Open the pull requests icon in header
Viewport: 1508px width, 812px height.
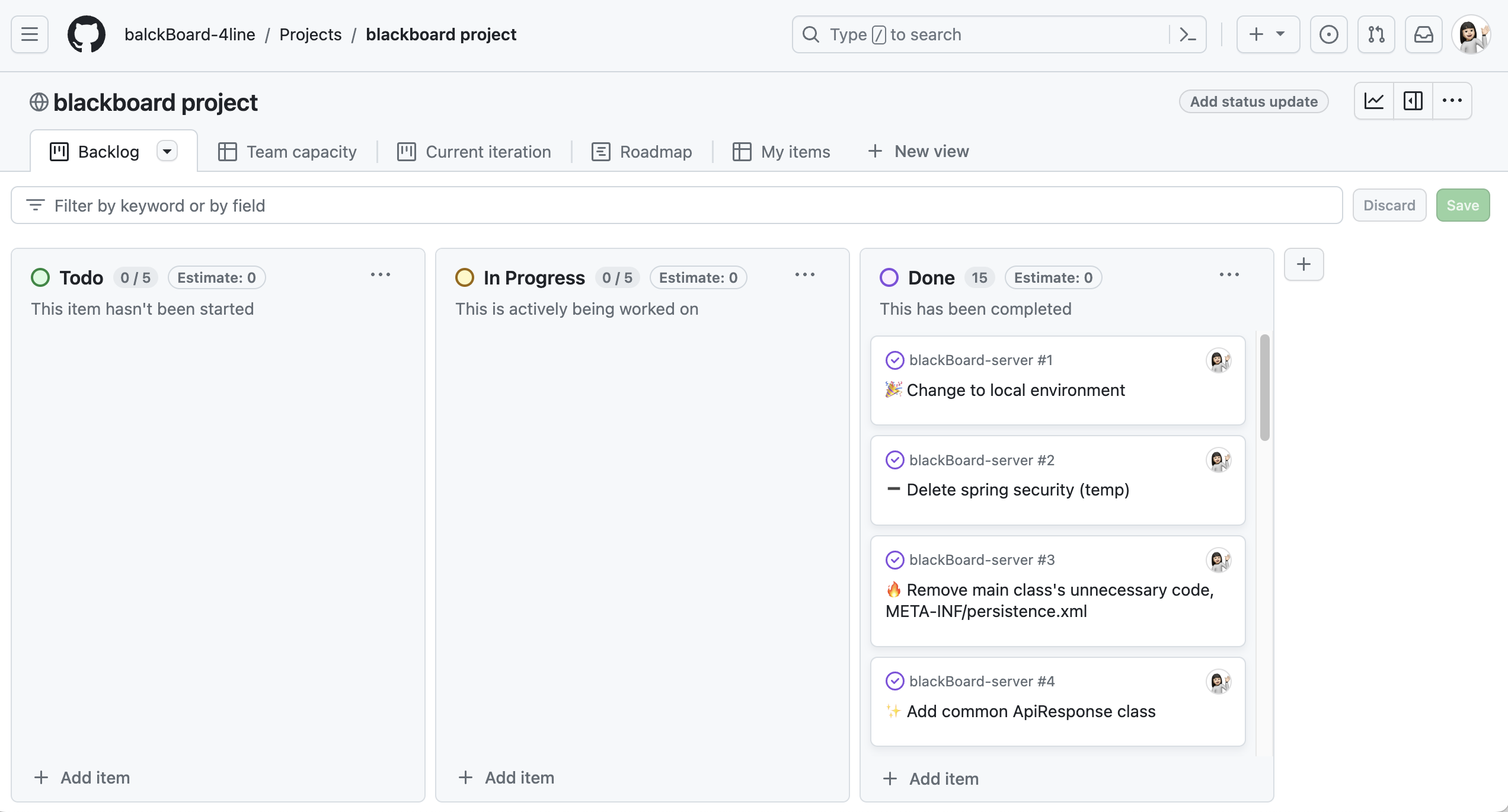(x=1376, y=34)
